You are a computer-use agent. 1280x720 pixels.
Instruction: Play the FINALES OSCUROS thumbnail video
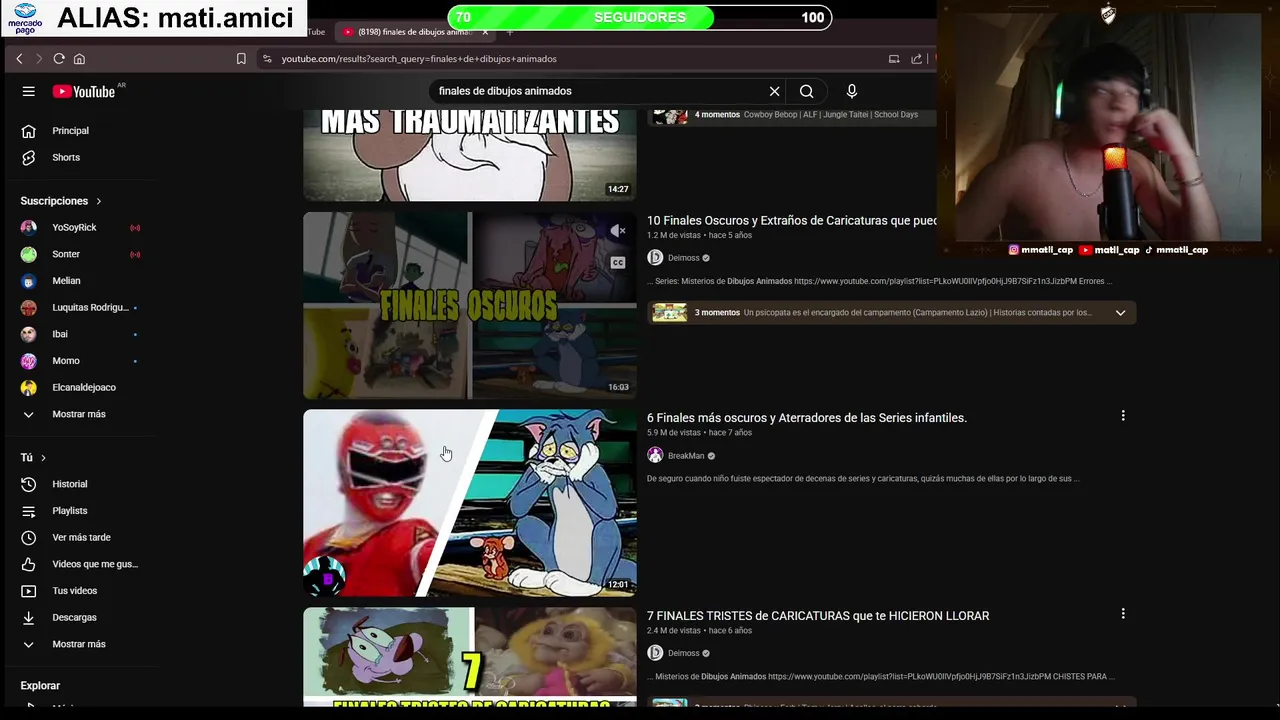470,305
